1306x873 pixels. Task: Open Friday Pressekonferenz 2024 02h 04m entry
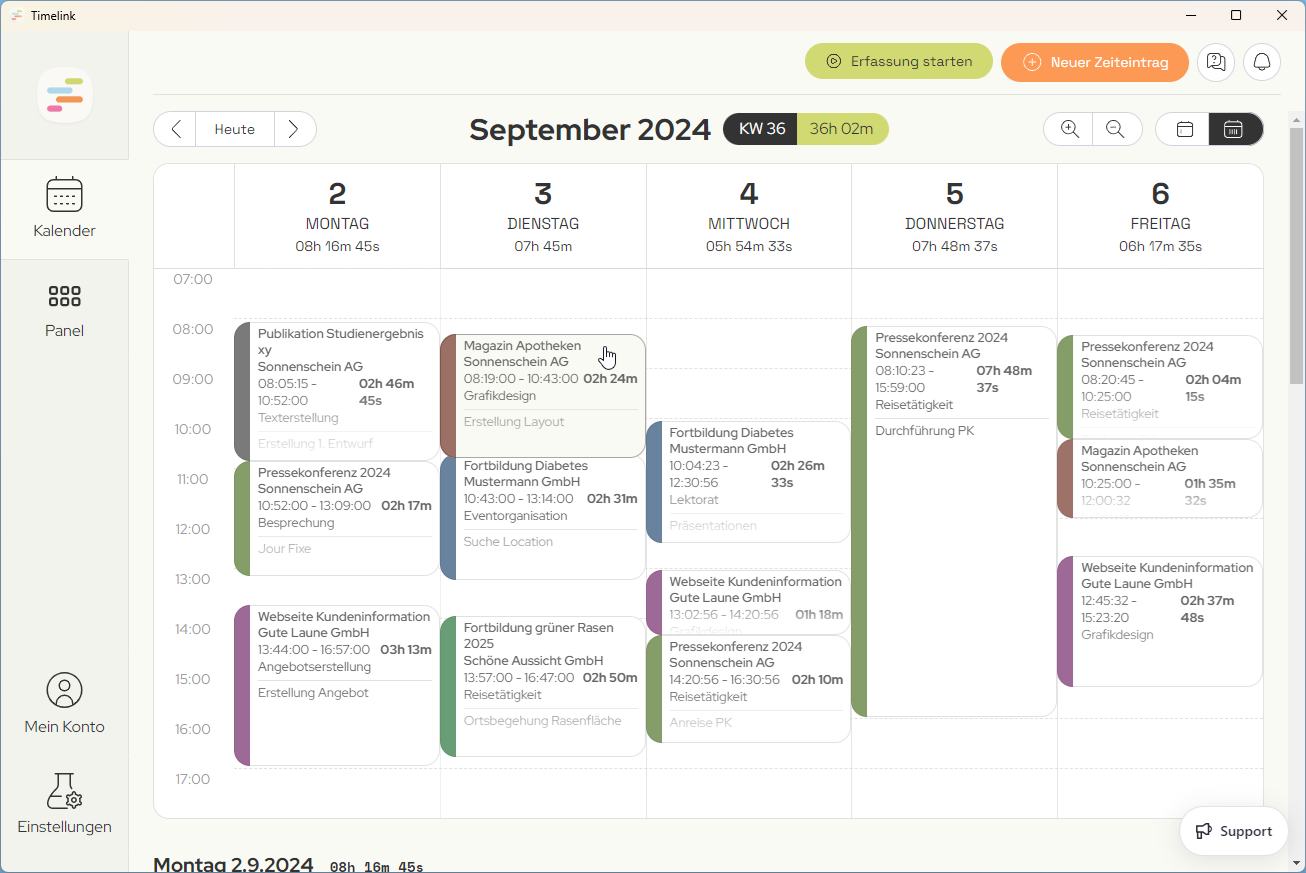pyautogui.click(x=1160, y=387)
